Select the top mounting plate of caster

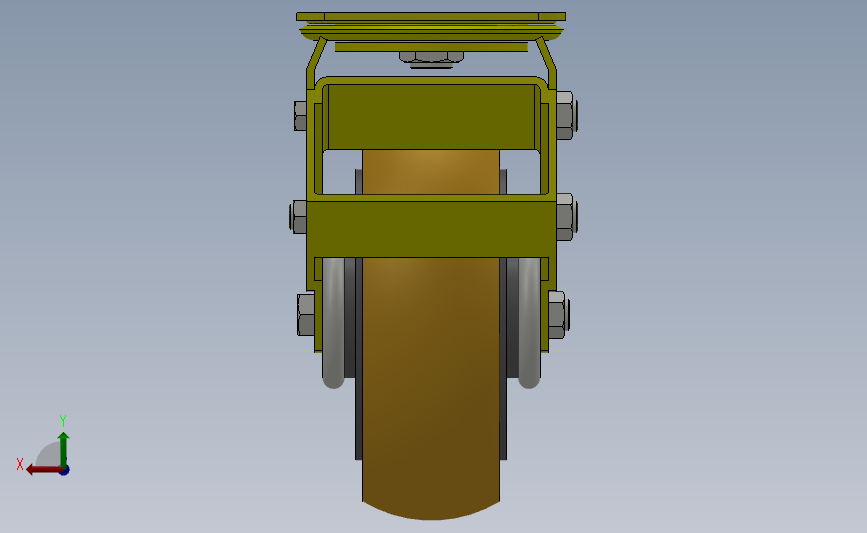(x=431, y=17)
